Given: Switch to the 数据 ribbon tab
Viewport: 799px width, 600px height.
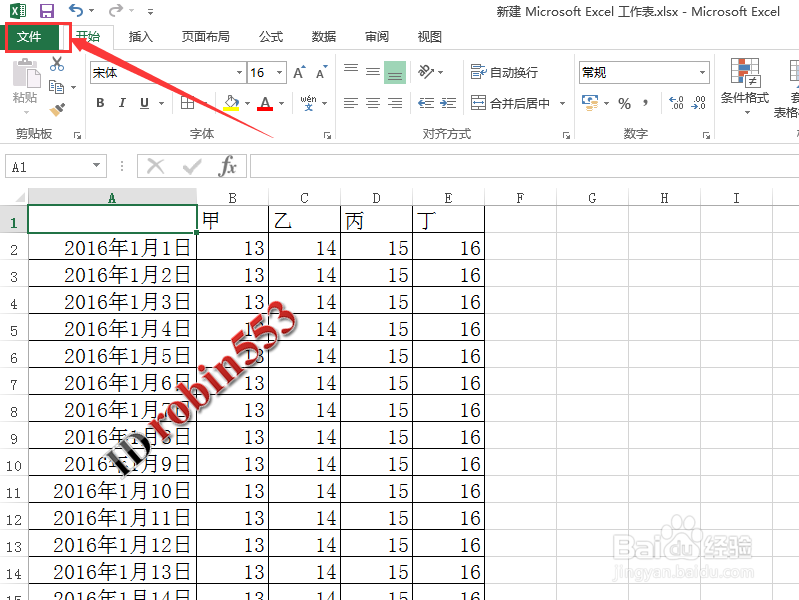Looking at the screenshot, I should pos(324,37).
